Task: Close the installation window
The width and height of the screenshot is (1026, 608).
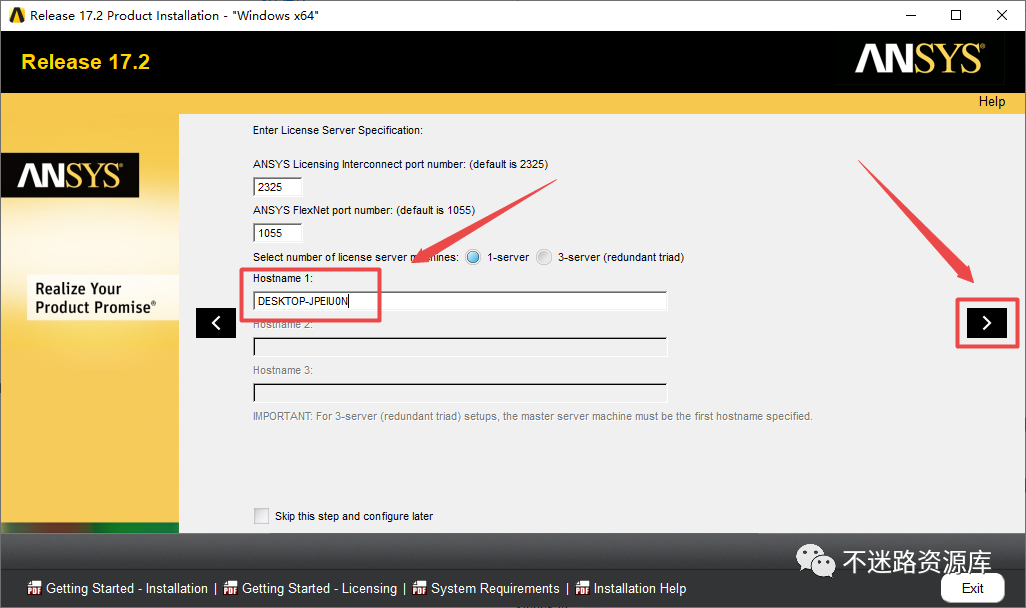Action: click(x=1002, y=15)
